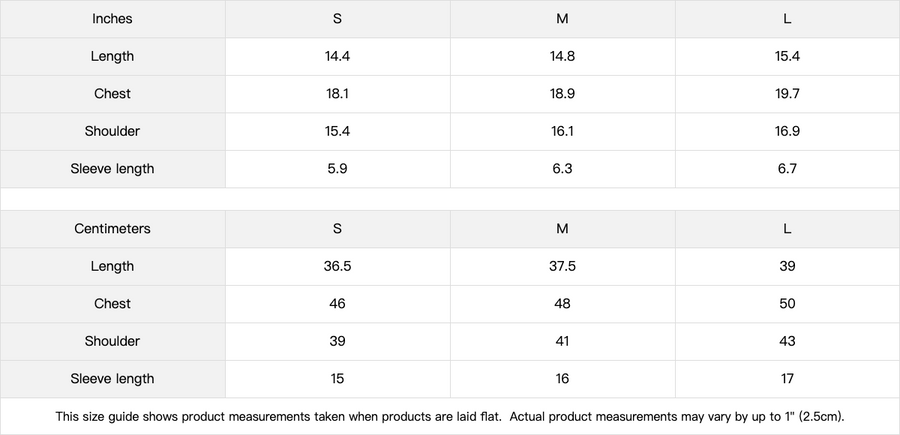The image size is (900, 435).
Task: Click the 16.9 shoulder value
Action: pyautogui.click(x=787, y=131)
